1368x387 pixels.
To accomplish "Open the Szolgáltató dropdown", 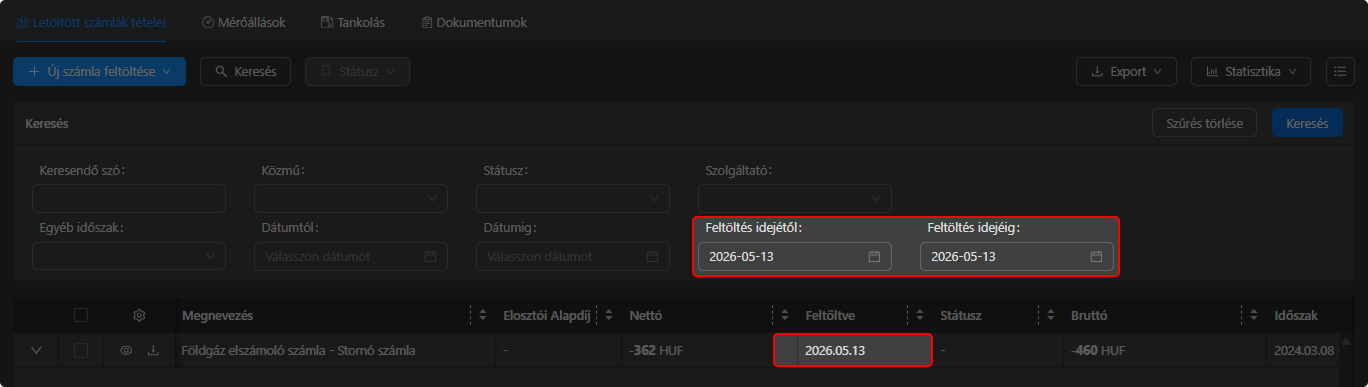I will [x=795, y=199].
